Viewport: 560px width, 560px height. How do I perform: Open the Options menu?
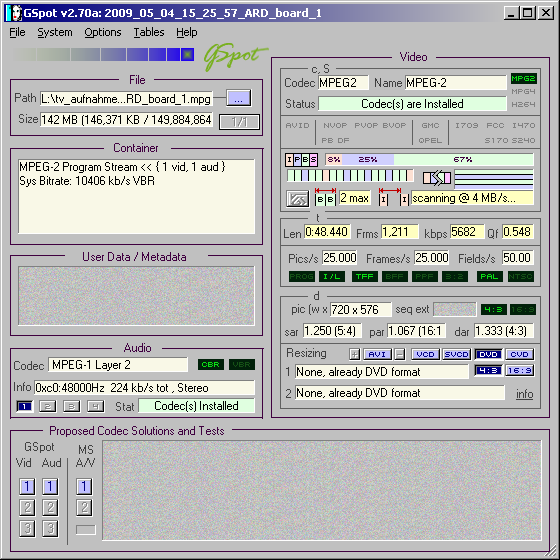103,32
